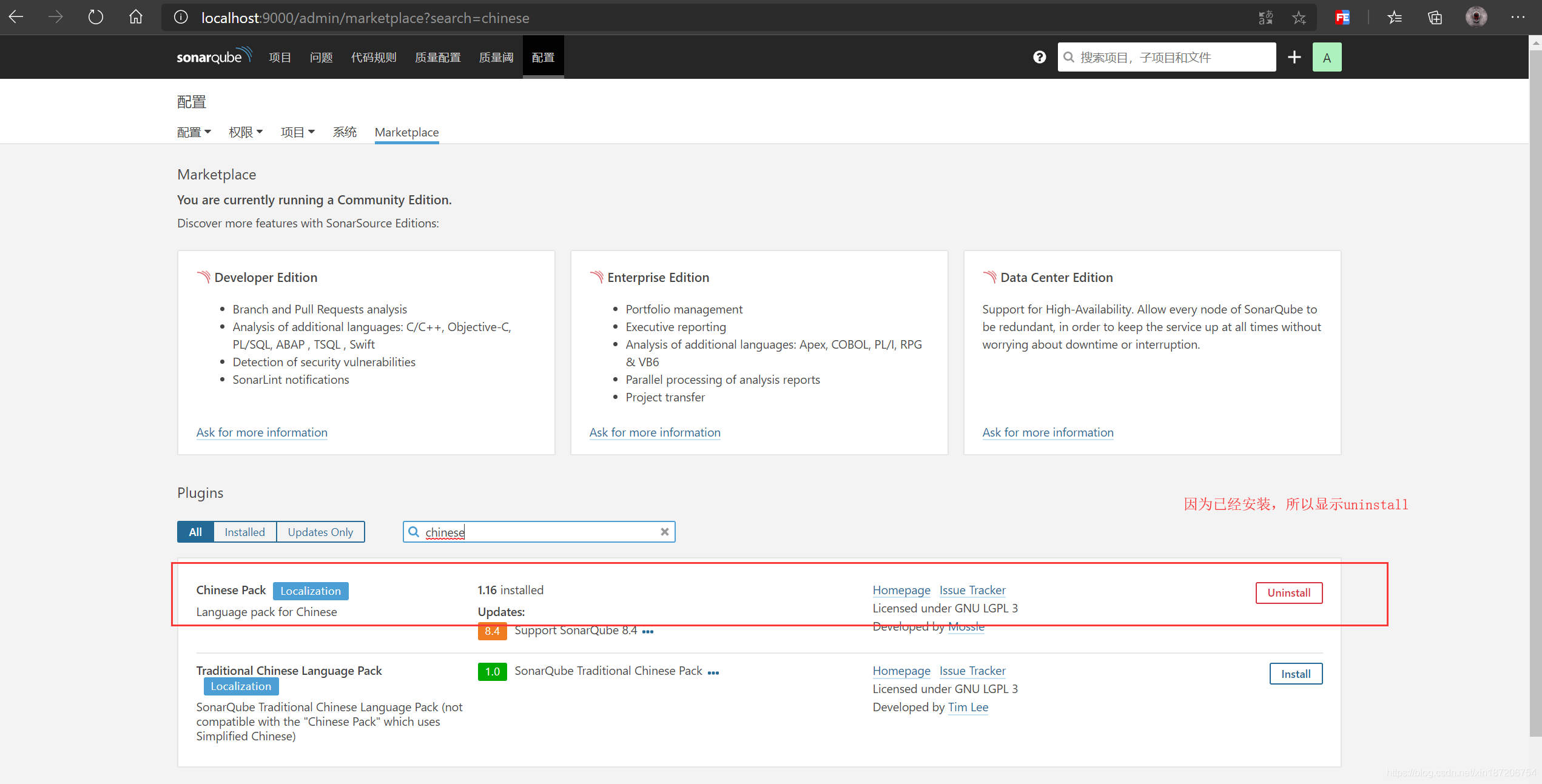Open the FE browser extension
The width and height of the screenshot is (1542, 784).
[x=1342, y=18]
